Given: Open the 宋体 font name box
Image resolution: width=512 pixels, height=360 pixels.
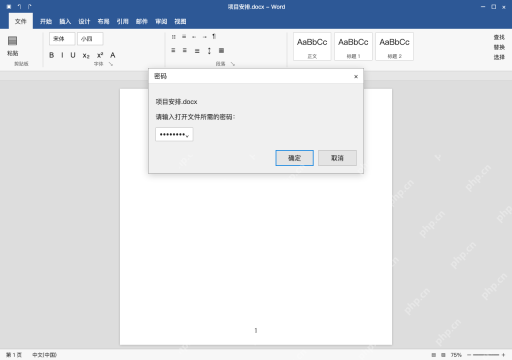Looking at the screenshot, I should coord(62,39).
